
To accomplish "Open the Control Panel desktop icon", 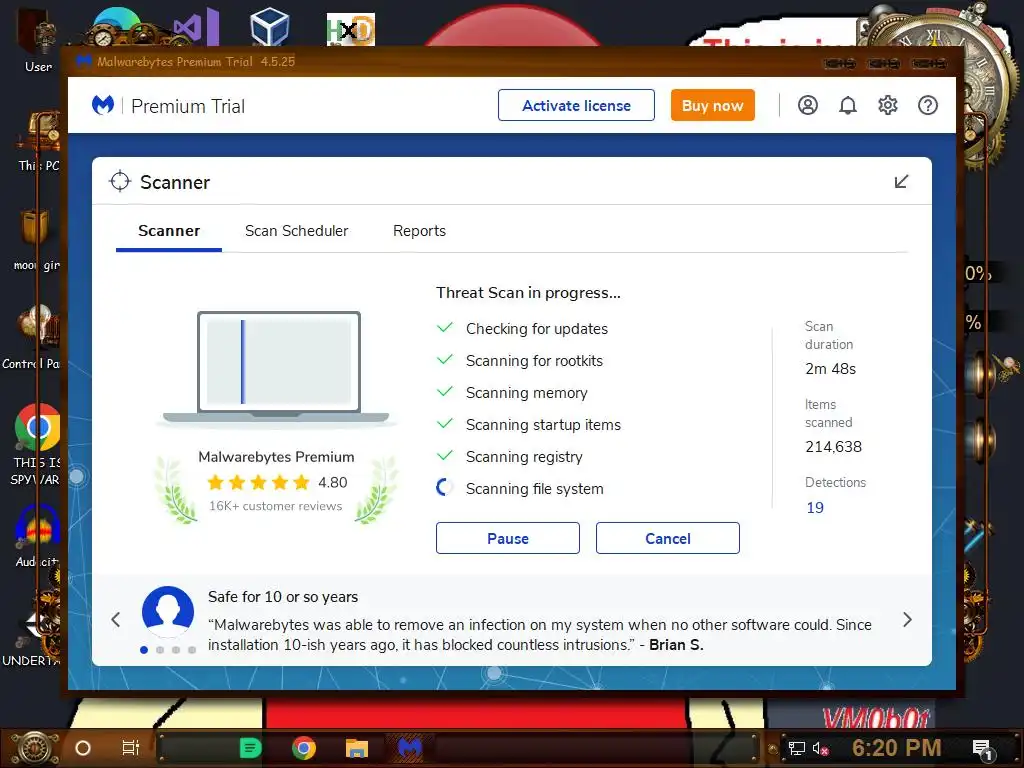I will coord(33,337).
